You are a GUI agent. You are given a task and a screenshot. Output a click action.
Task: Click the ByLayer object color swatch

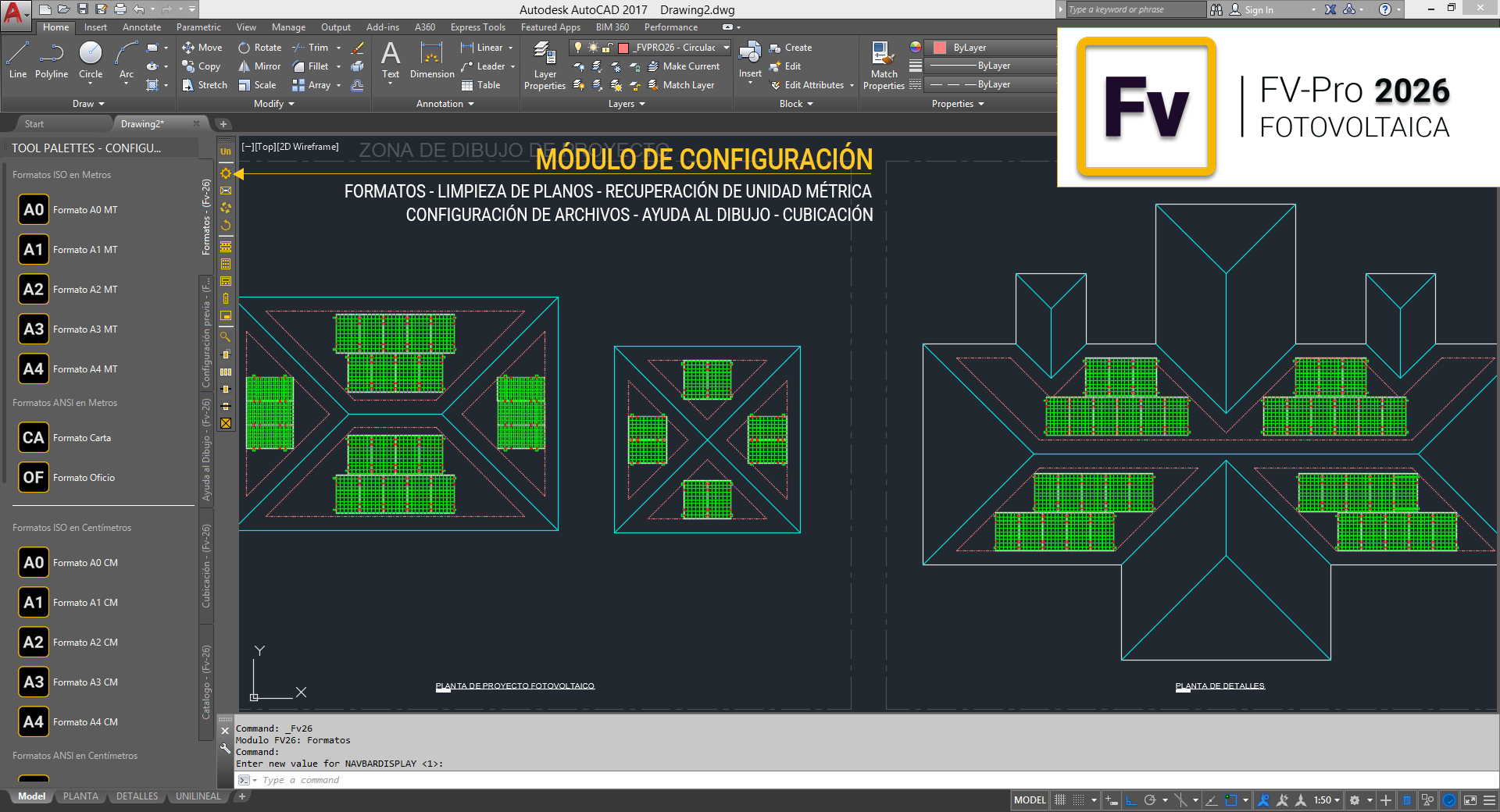click(940, 48)
